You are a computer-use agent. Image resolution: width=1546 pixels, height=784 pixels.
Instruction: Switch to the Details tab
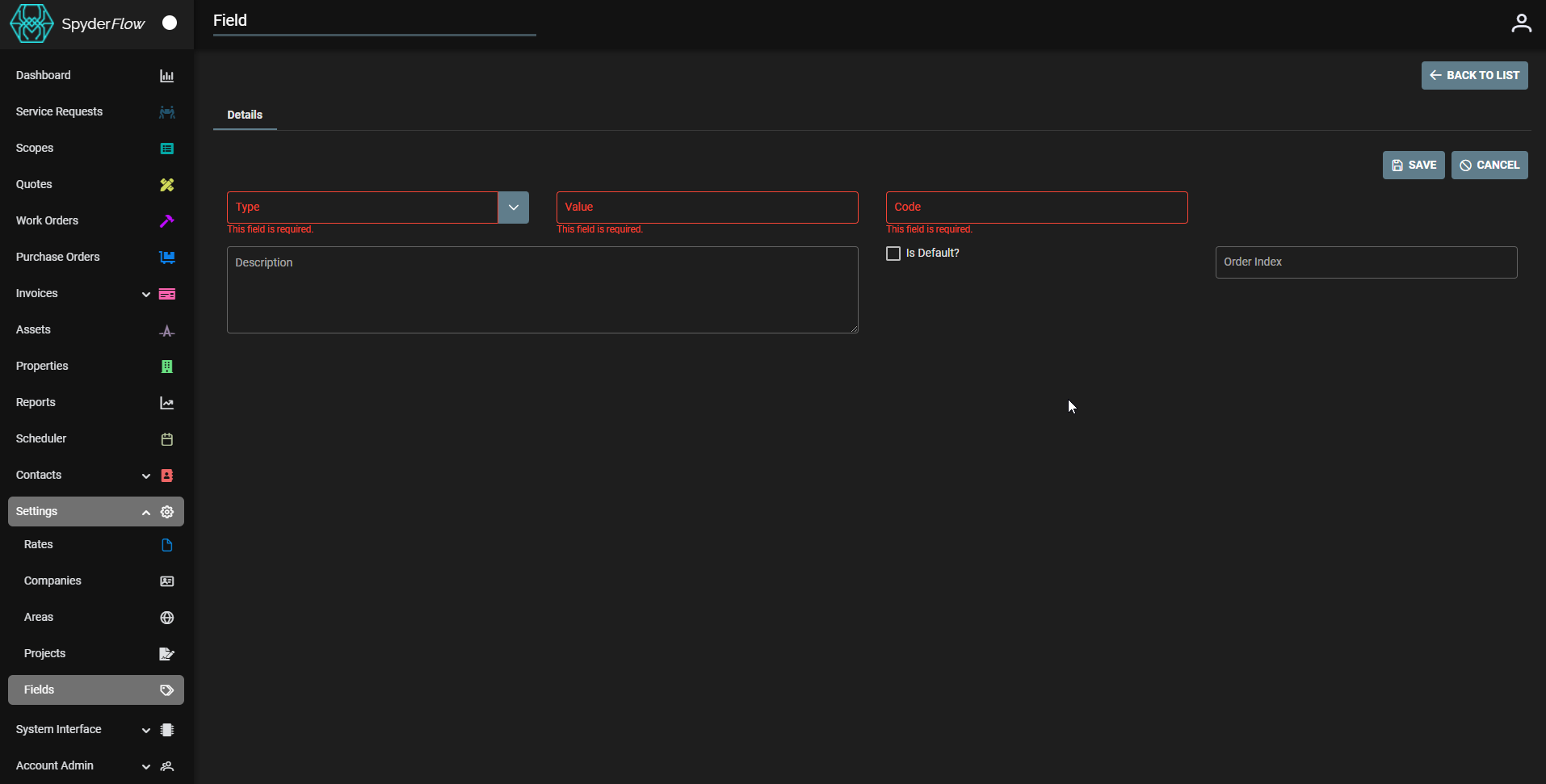pyautogui.click(x=244, y=115)
